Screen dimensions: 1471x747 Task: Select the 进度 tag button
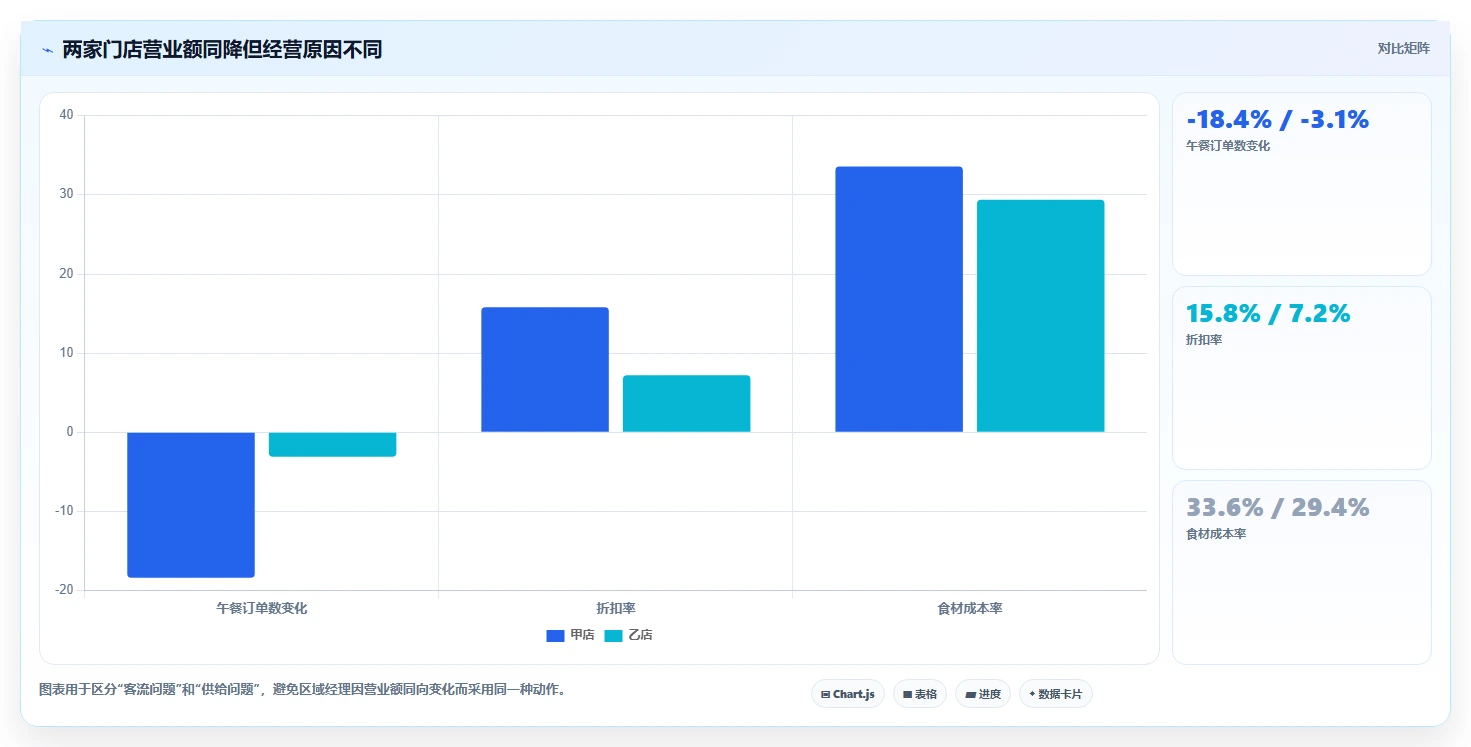coord(983,694)
